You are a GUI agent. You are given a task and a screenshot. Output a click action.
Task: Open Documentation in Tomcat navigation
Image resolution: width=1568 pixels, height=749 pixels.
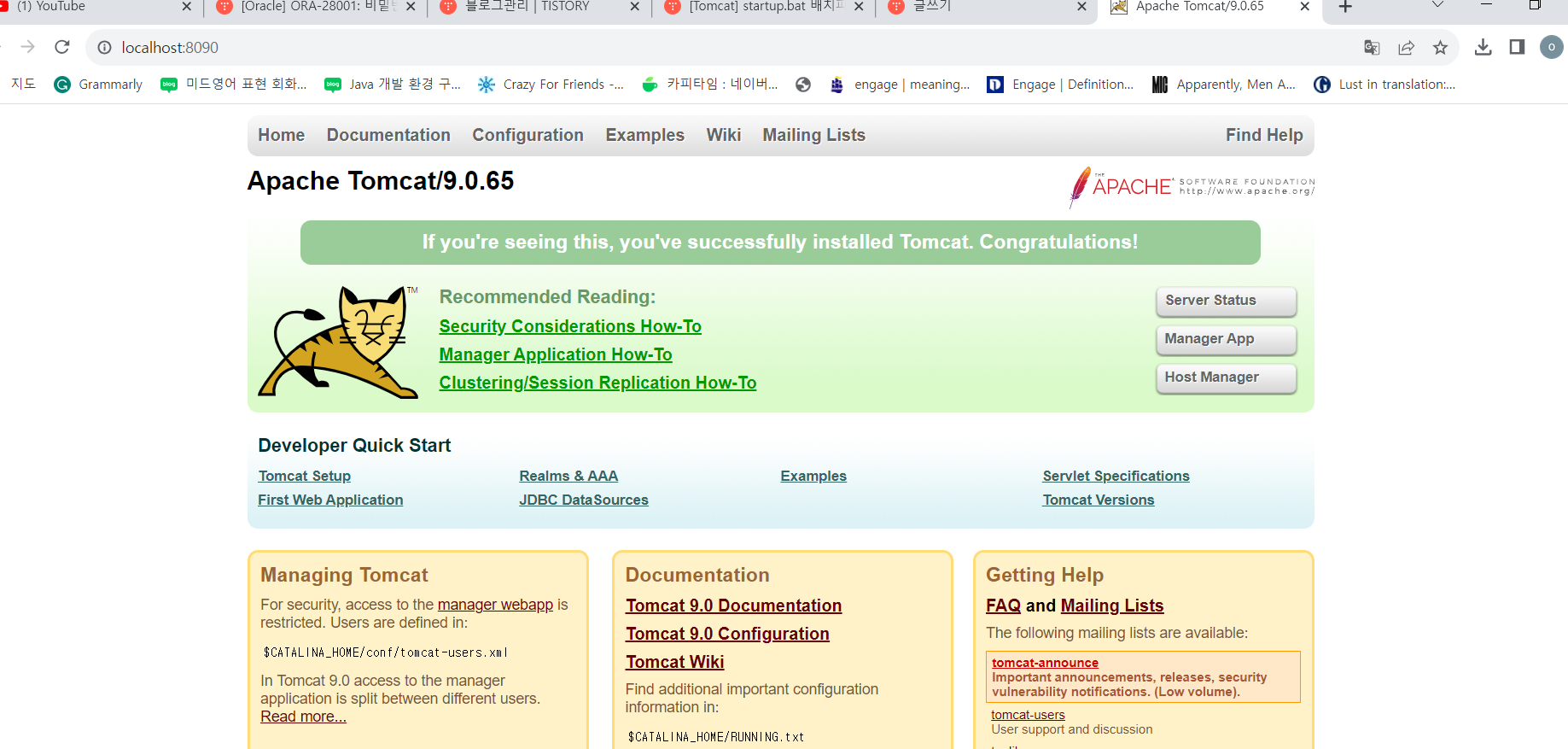[x=388, y=135]
